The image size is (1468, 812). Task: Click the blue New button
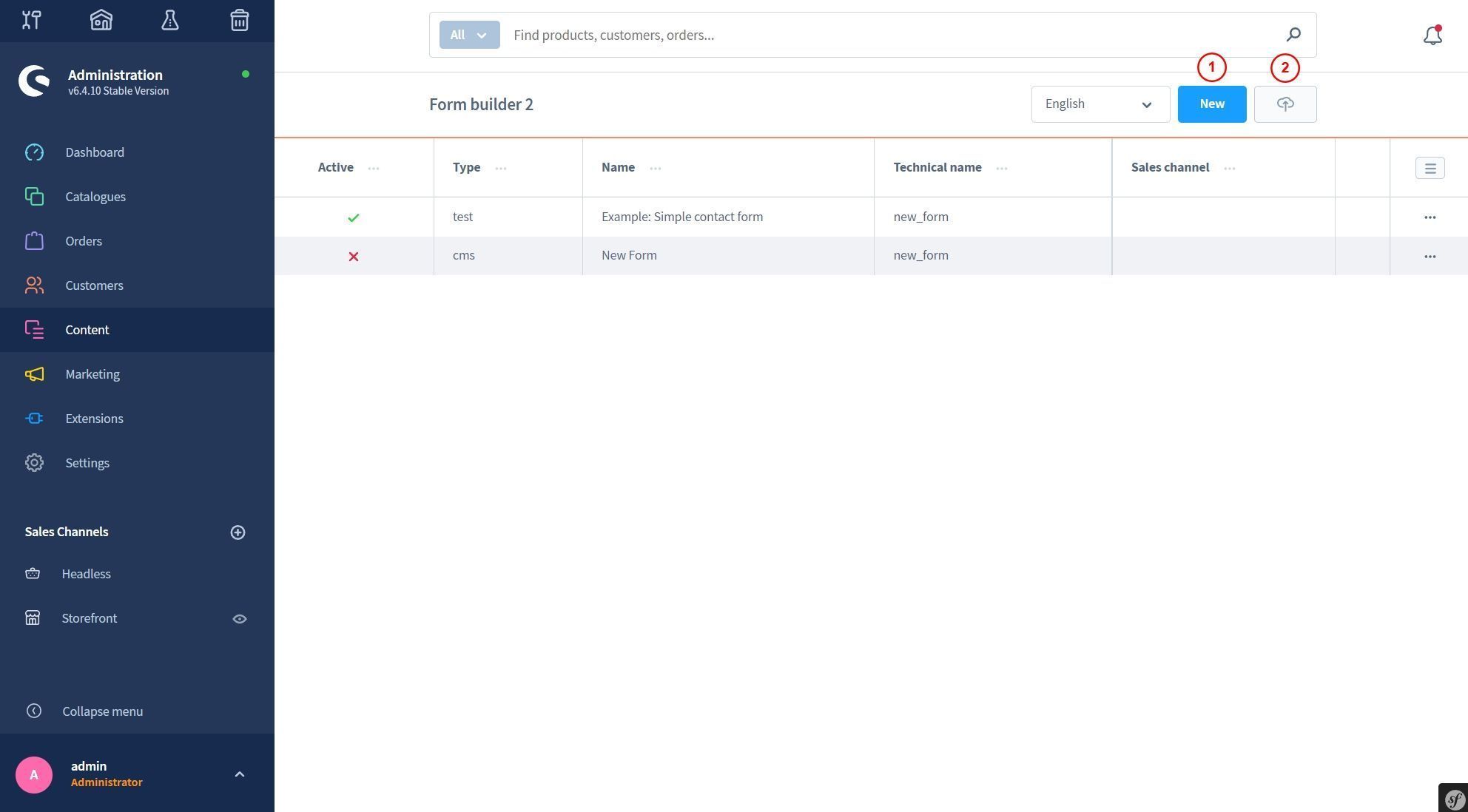pyautogui.click(x=1211, y=104)
